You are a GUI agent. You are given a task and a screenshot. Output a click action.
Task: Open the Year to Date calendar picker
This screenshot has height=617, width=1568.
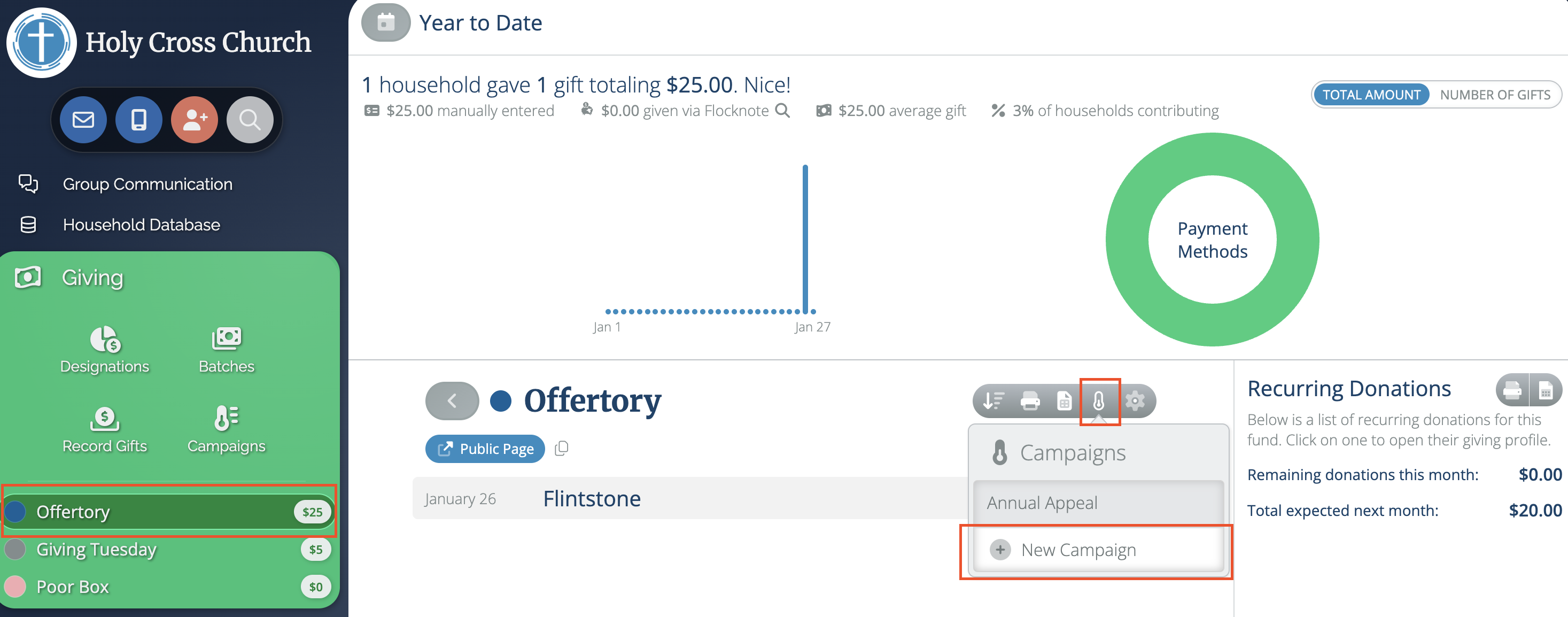point(385,22)
